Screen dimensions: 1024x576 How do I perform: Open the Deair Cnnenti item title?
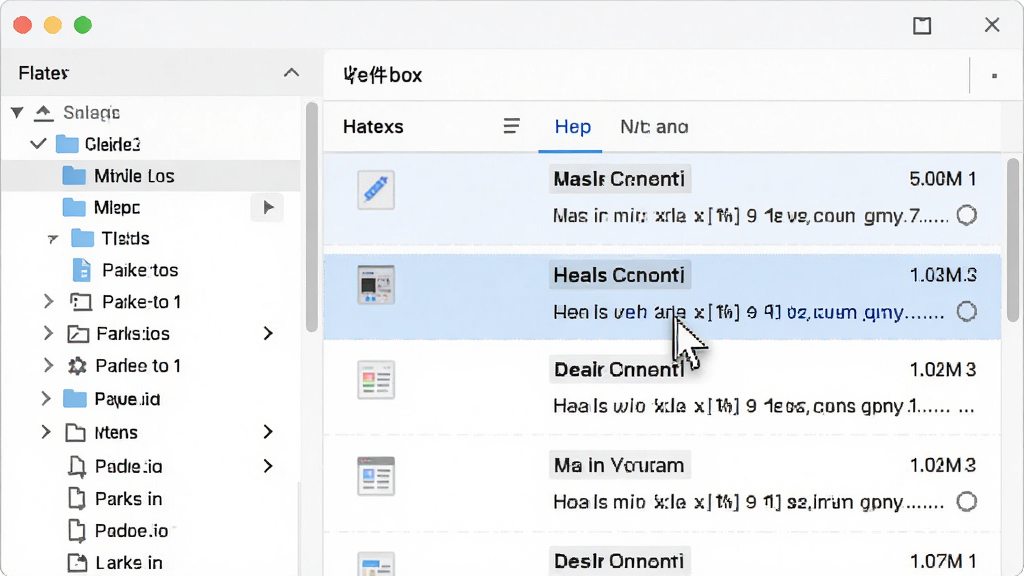click(619, 370)
